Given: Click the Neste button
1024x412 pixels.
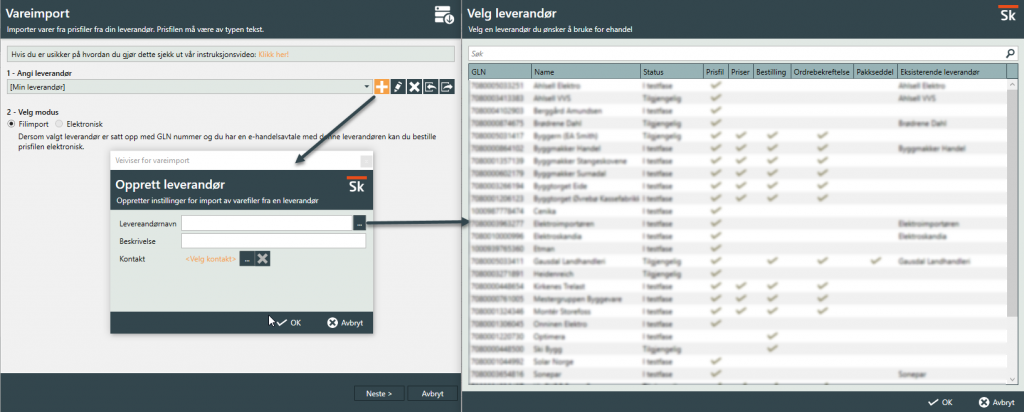Looking at the screenshot, I should [378, 394].
